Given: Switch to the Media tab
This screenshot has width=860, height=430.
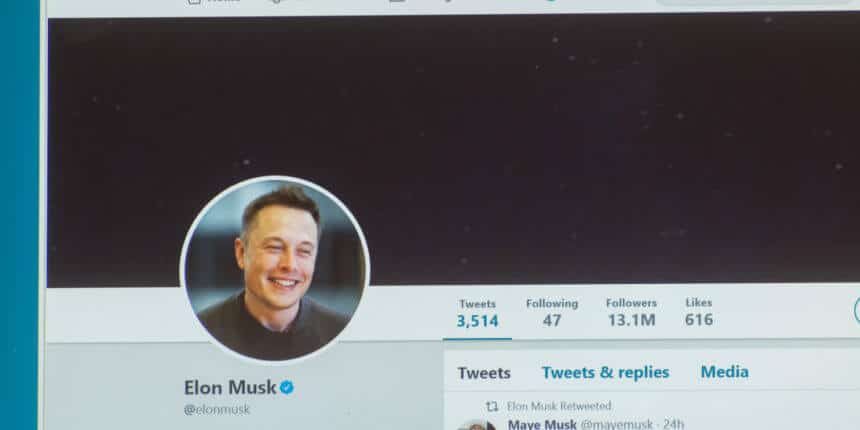Looking at the screenshot, I should pyautogui.click(x=725, y=372).
